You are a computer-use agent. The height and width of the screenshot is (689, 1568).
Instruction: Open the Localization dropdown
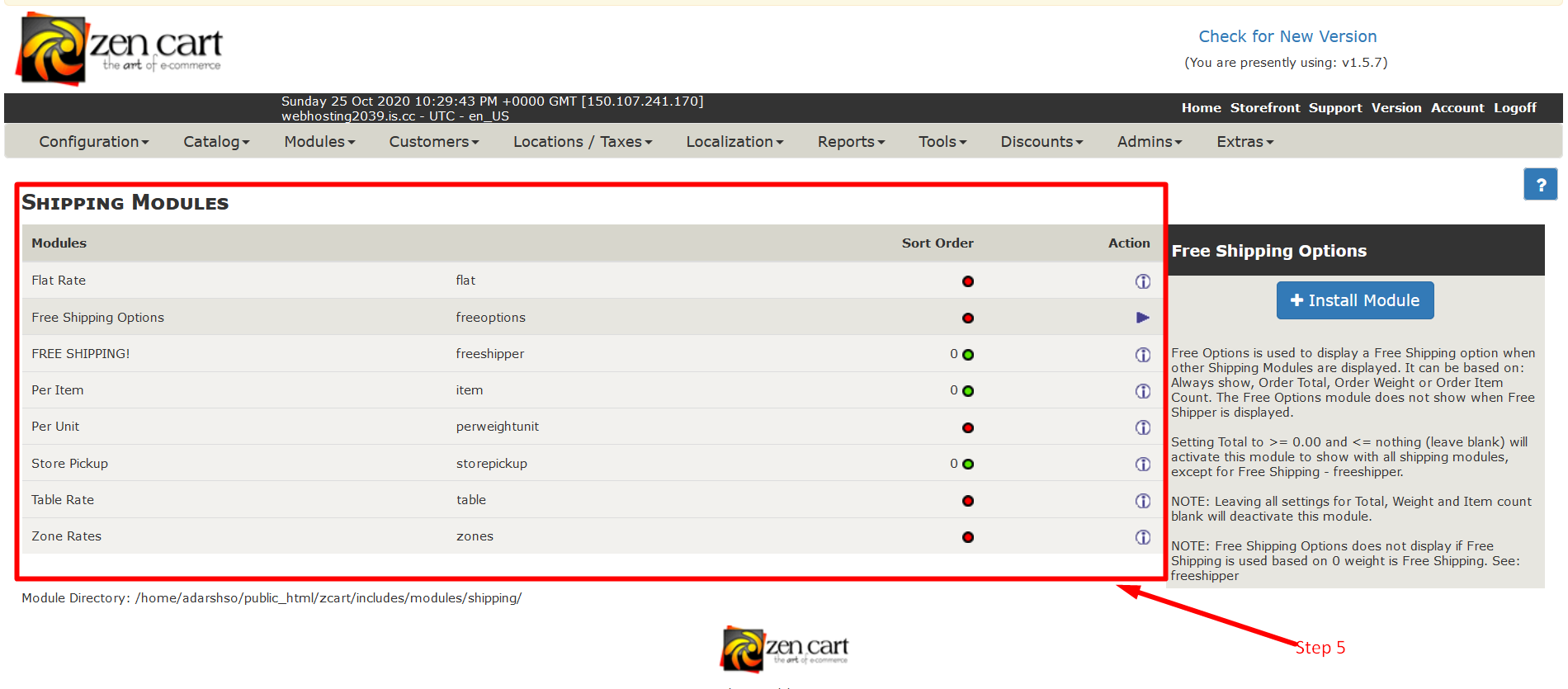(734, 142)
